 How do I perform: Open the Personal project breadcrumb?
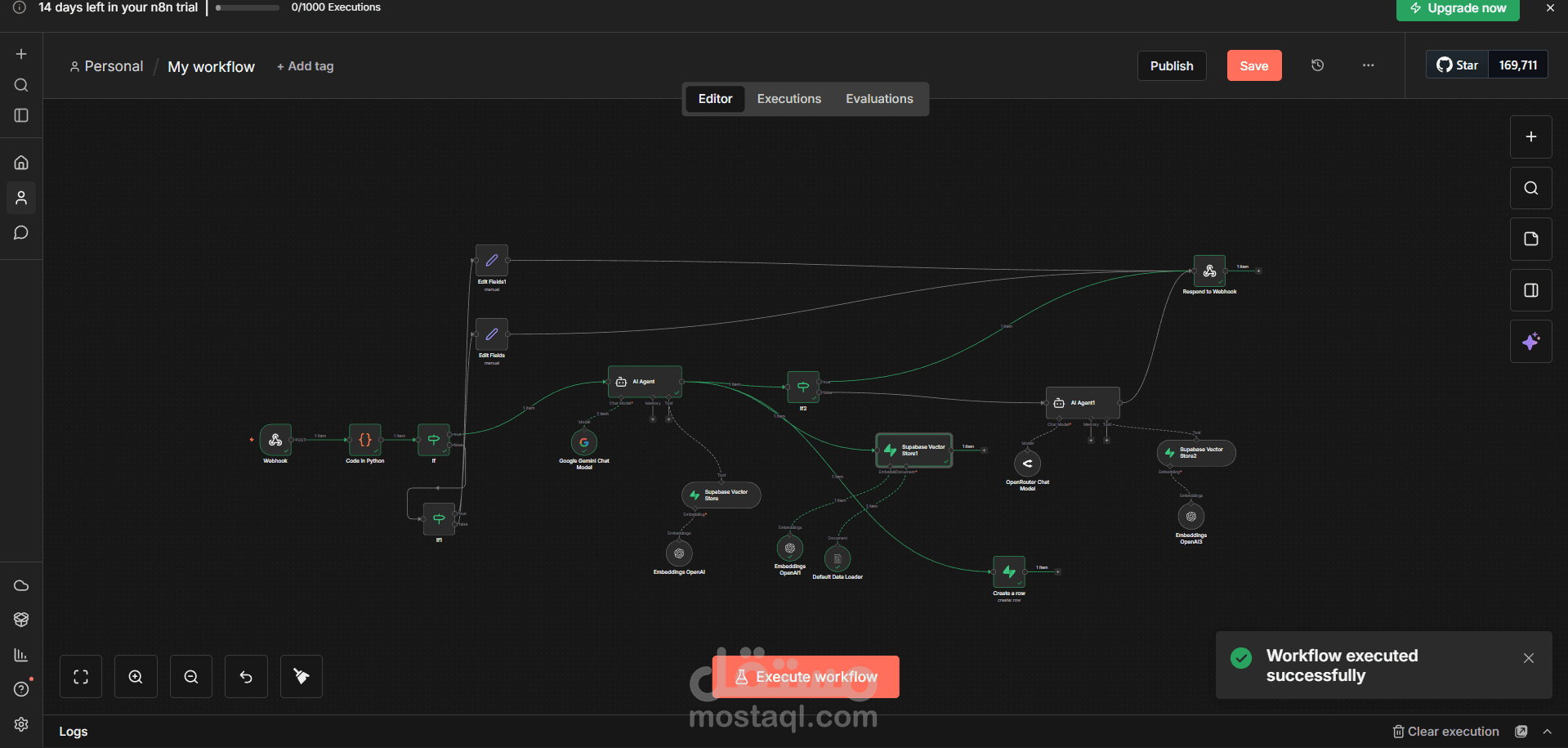coord(106,66)
